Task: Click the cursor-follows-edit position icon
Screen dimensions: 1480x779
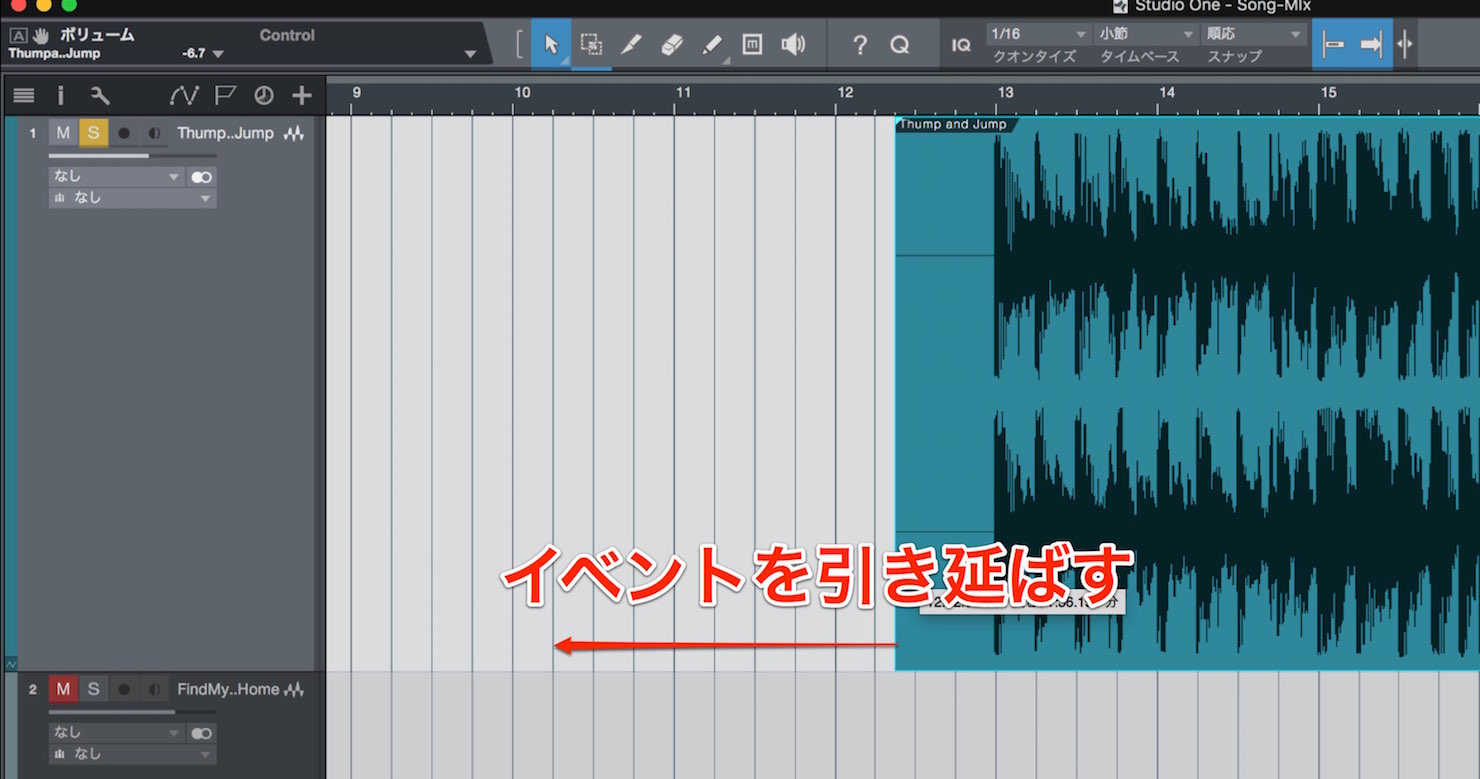Action: [1405, 45]
